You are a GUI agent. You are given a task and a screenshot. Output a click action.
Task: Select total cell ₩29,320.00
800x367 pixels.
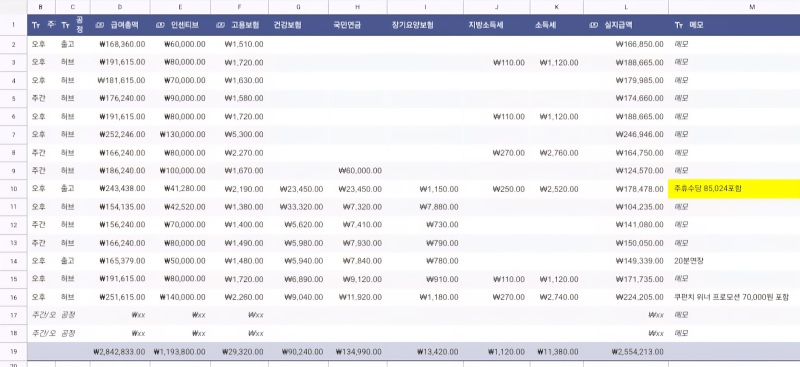pyautogui.click(x=239, y=352)
